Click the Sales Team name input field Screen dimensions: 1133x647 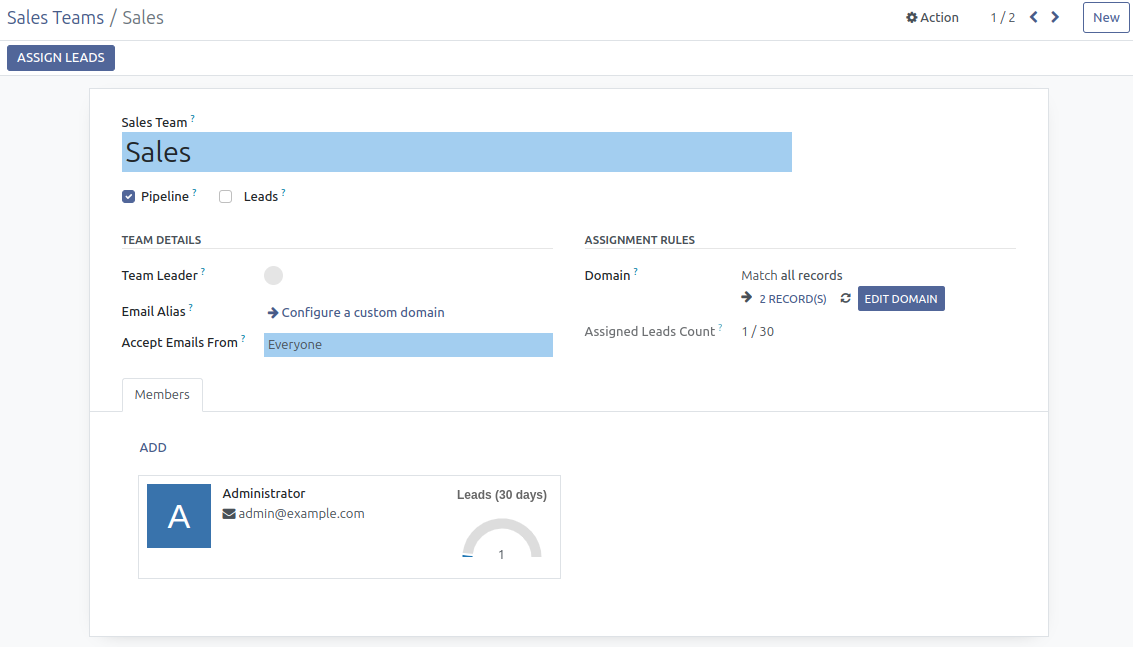point(456,152)
